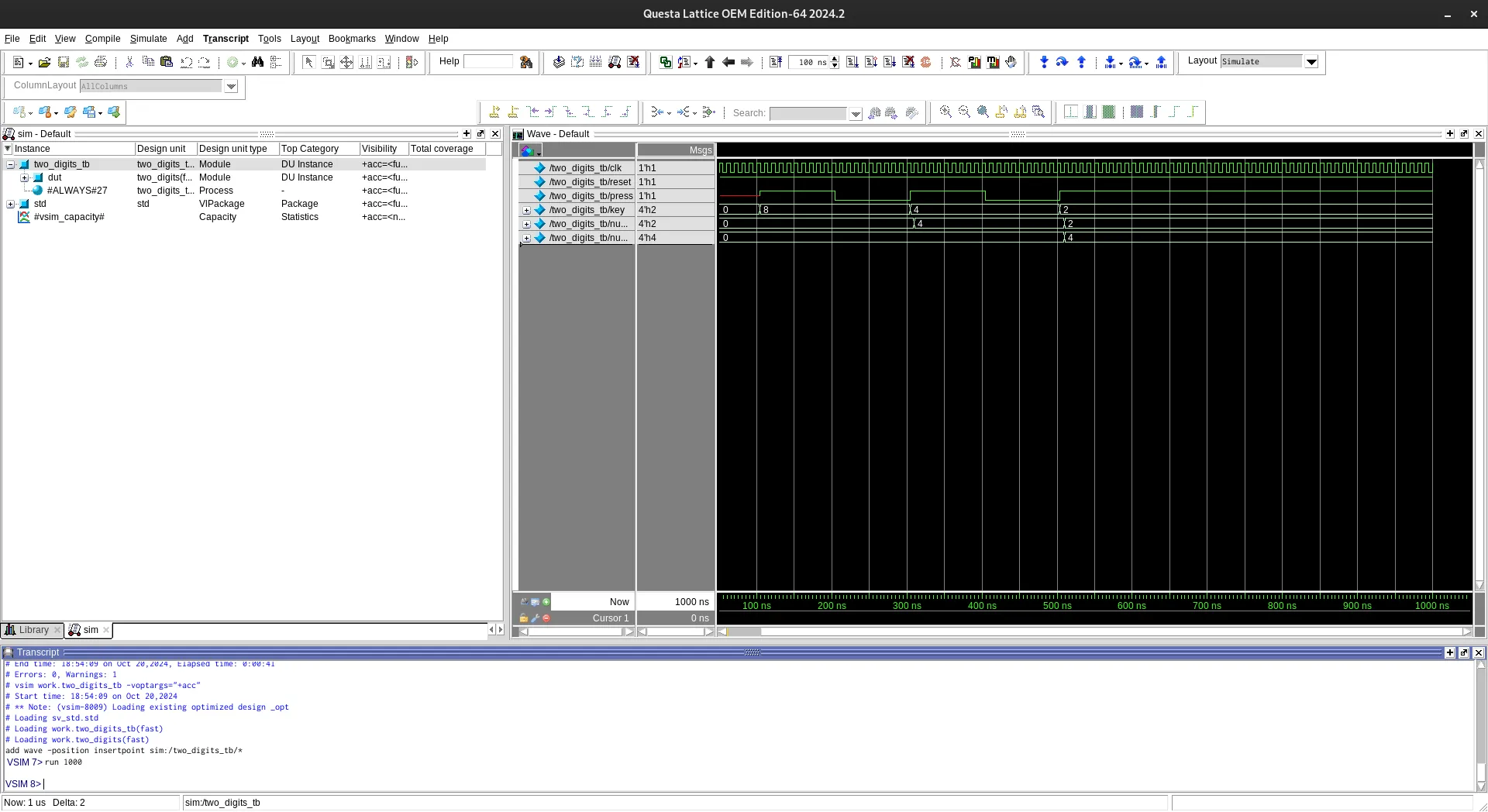Viewport: 1488px width, 812px height.
Task: Enable Pan mode in the toolbar
Action: 347,62
